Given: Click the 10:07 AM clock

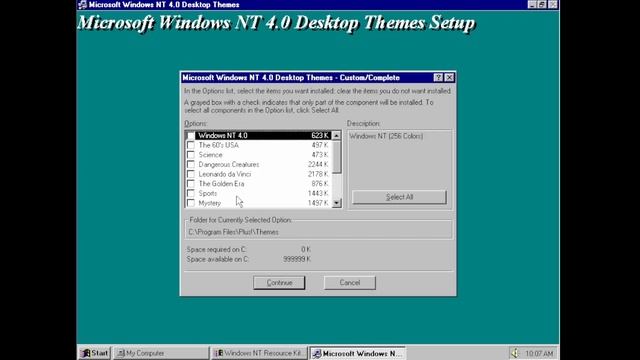Looking at the screenshot, I should [x=539, y=353].
